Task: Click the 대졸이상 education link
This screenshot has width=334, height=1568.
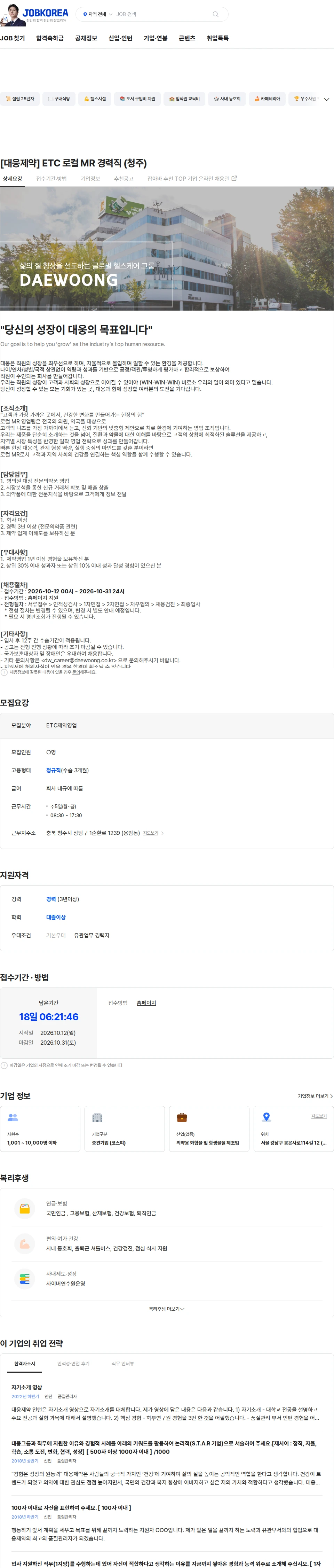Action: click(x=56, y=917)
